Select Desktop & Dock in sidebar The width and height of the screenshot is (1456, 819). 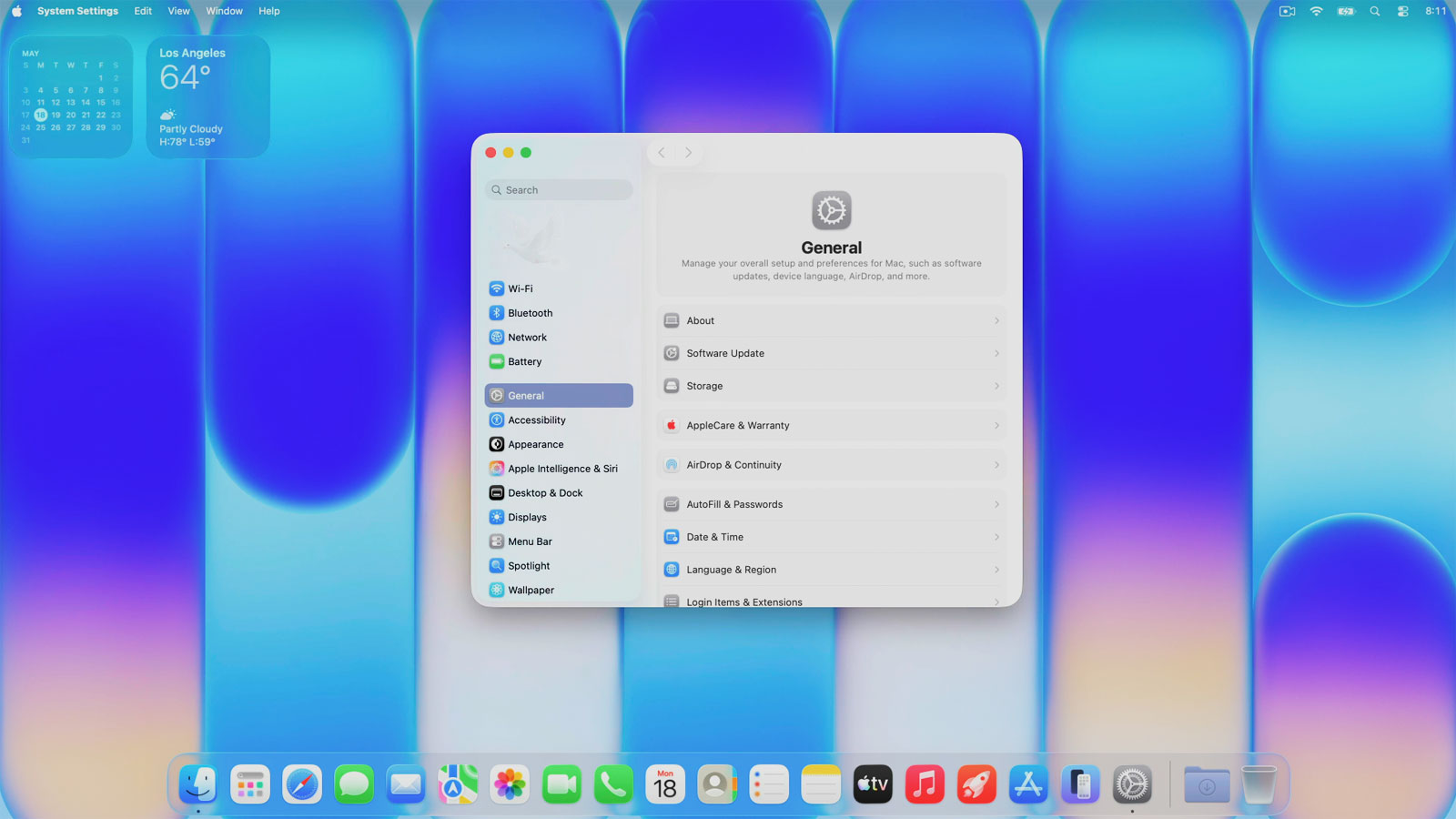click(x=559, y=493)
